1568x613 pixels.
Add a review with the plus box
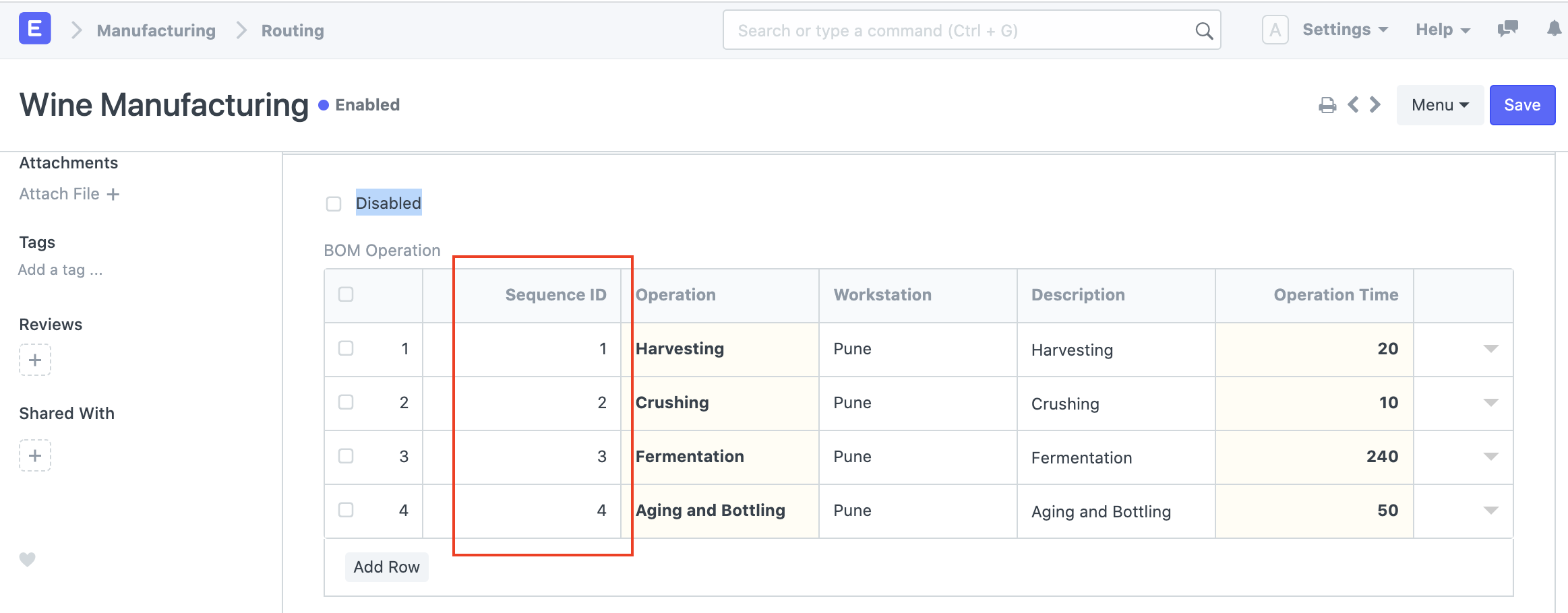[35, 360]
